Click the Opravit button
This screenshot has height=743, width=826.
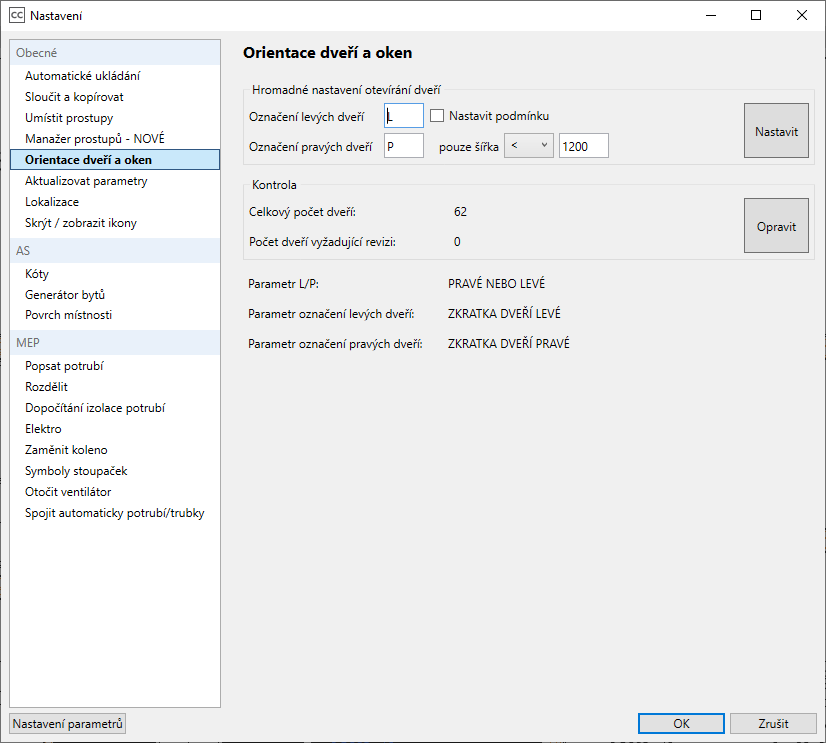point(776,226)
